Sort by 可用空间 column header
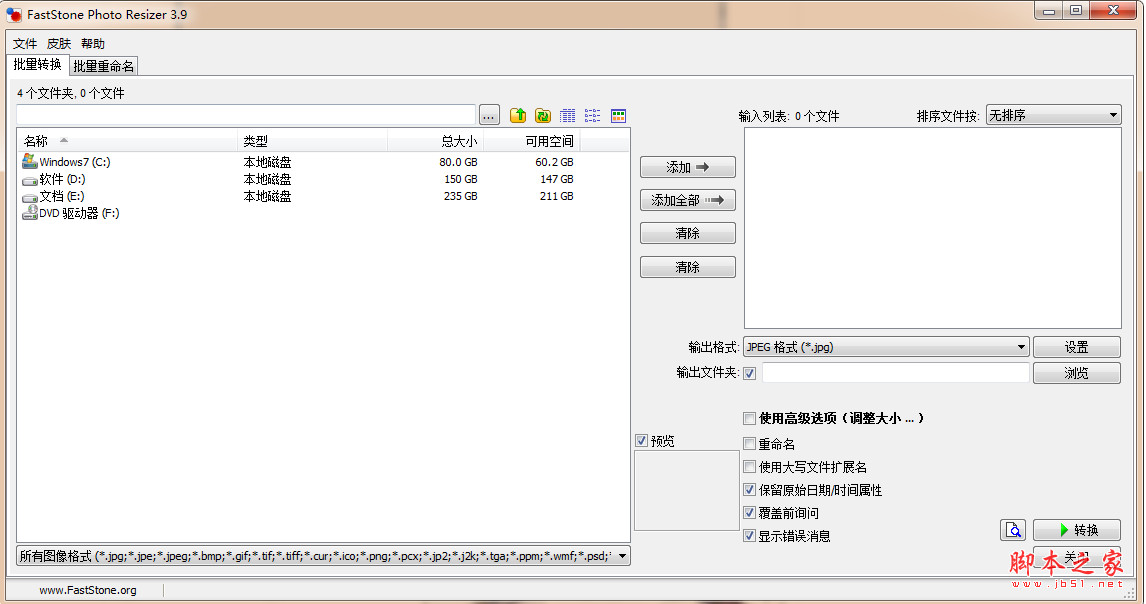Image resolution: width=1146 pixels, height=604 pixels. coord(531,140)
